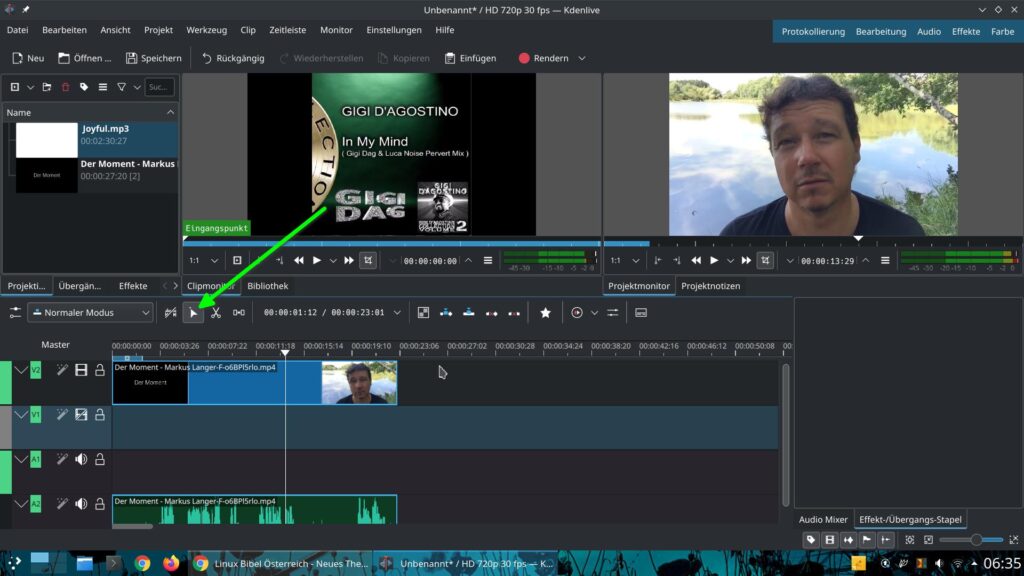Expand the Rendern button dropdown arrow
This screenshot has width=1024, height=576.
pyautogui.click(x=582, y=58)
